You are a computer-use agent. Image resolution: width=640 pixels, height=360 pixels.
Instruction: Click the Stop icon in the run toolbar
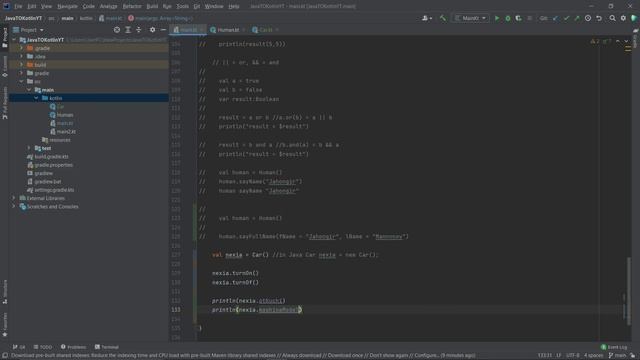[530, 18]
